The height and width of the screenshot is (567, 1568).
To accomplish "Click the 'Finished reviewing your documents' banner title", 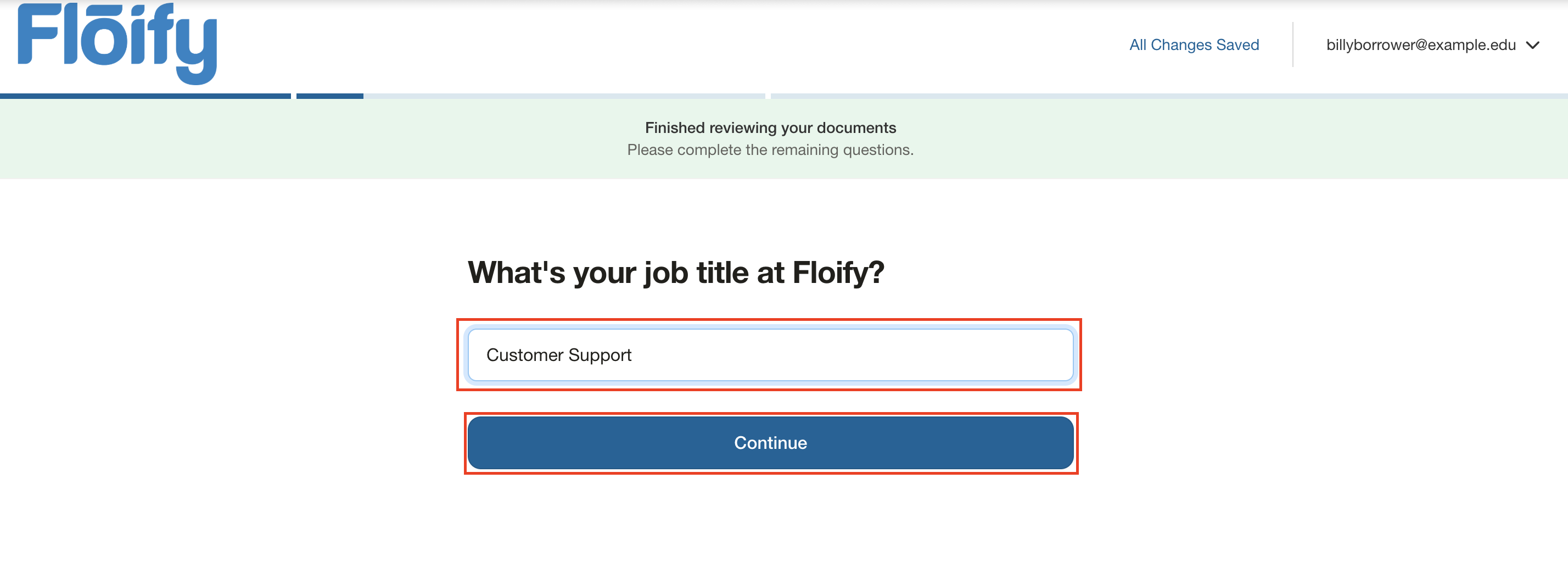I will 770,128.
